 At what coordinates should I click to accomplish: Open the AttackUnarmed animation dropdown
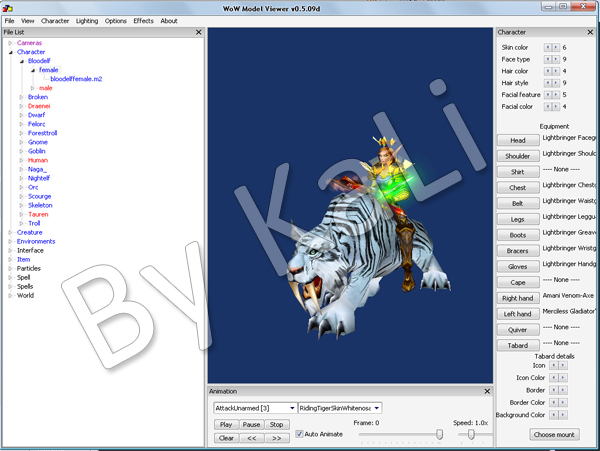(x=292, y=408)
